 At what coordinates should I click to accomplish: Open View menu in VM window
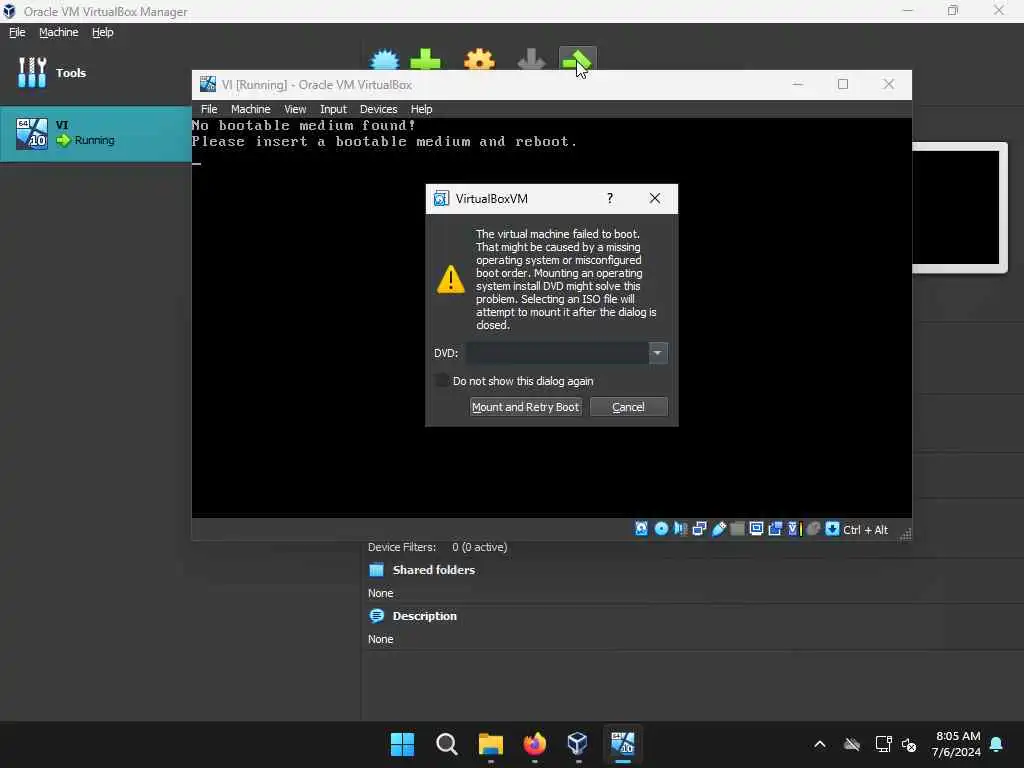point(295,109)
